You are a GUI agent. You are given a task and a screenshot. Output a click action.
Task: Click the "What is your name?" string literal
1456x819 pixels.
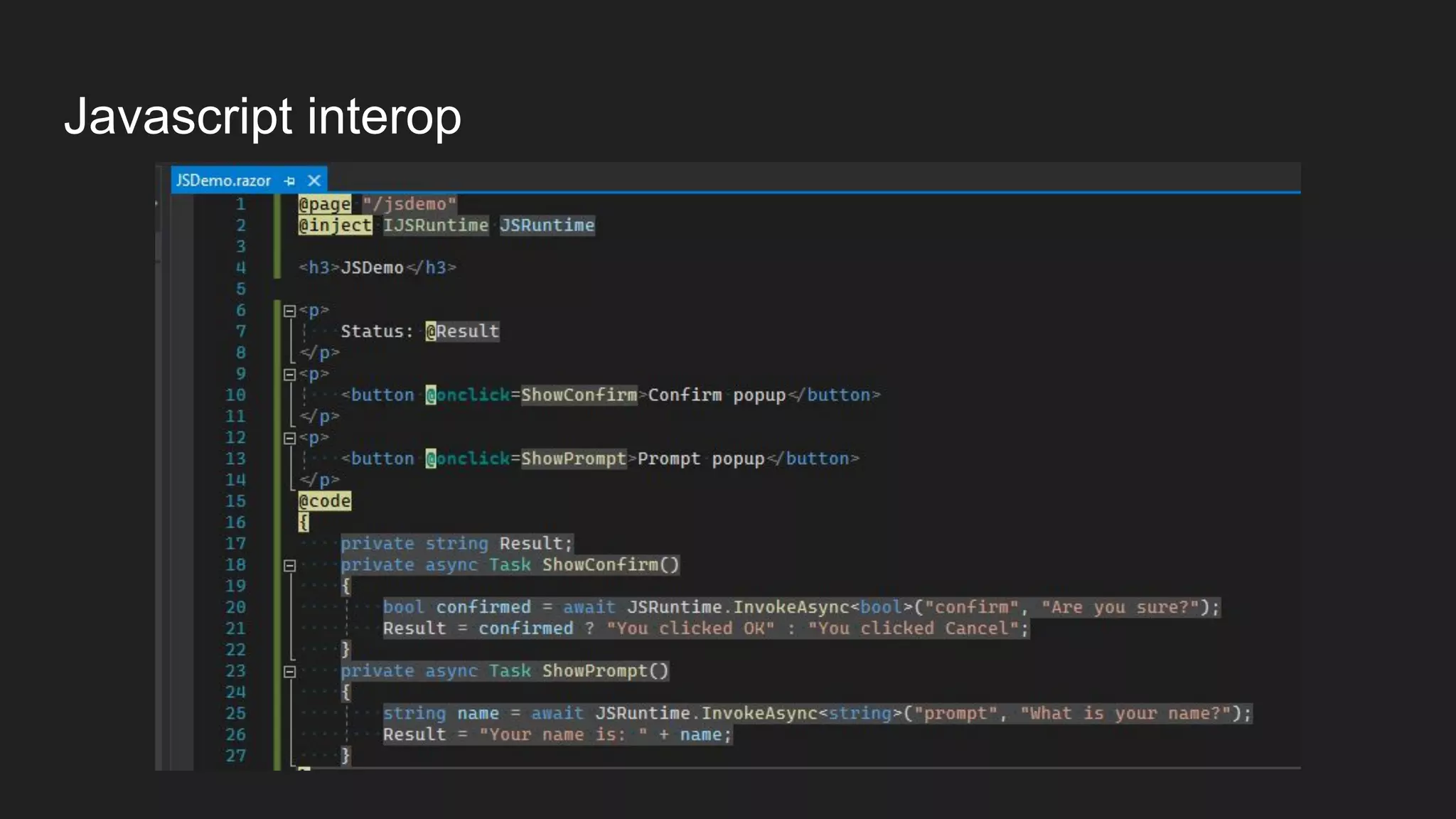[x=1125, y=714]
